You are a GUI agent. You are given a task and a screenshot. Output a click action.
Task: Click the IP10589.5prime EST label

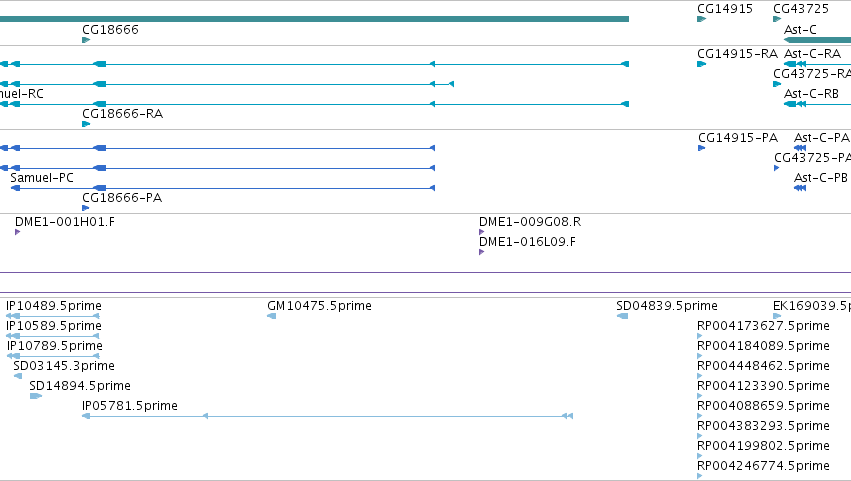click(54, 326)
